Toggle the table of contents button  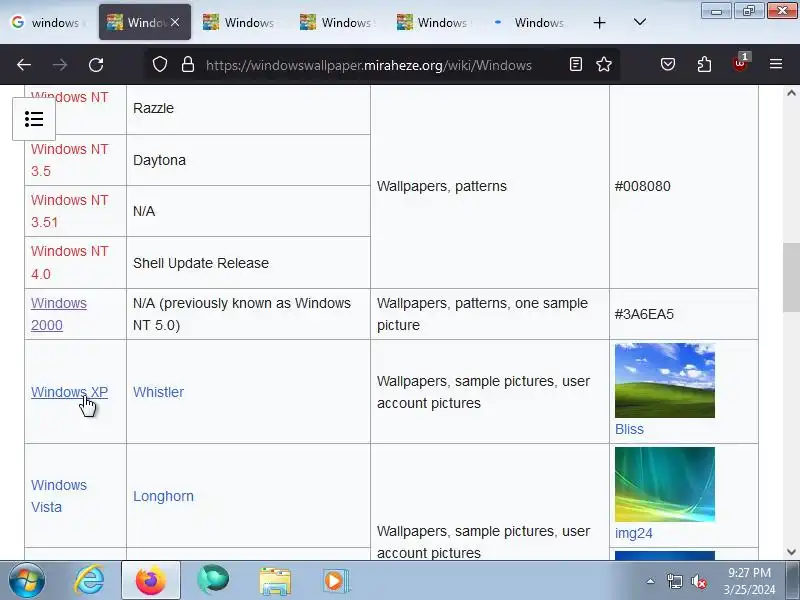pos(34,119)
